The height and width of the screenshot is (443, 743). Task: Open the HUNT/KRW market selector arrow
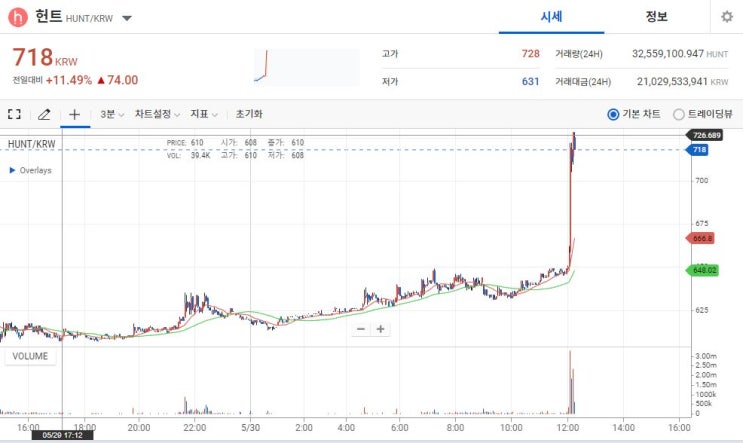[127, 18]
